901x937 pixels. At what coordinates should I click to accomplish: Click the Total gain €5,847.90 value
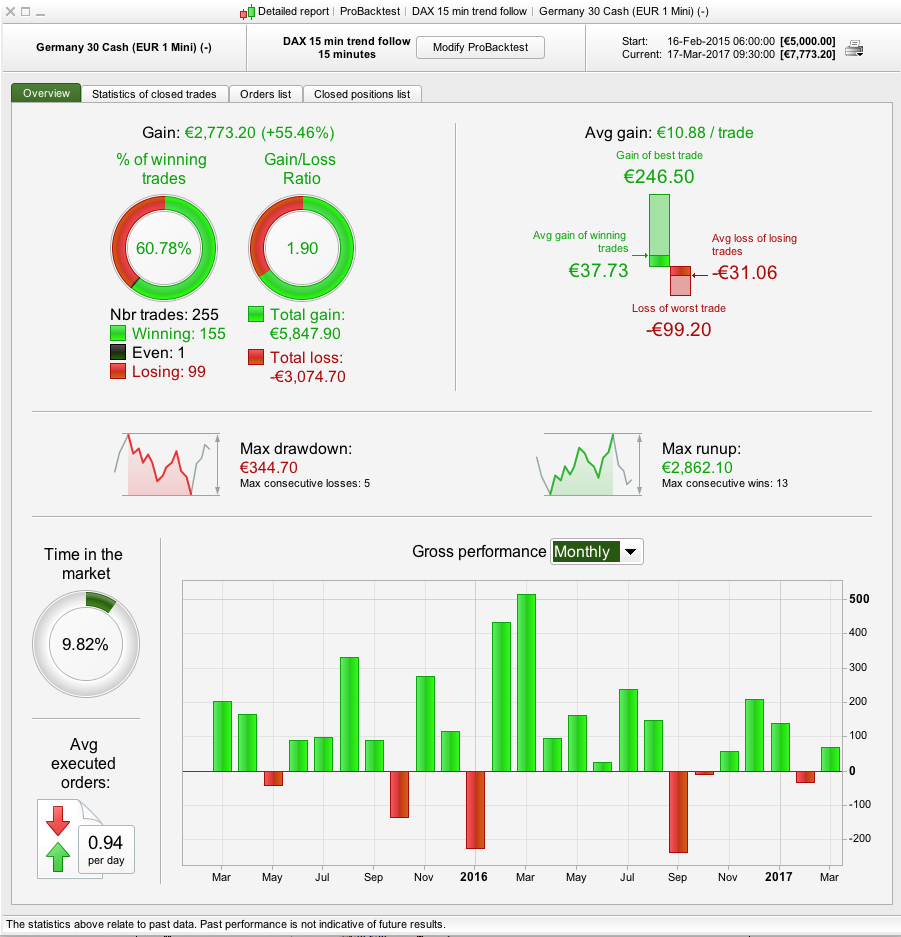(x=305, y=333)
